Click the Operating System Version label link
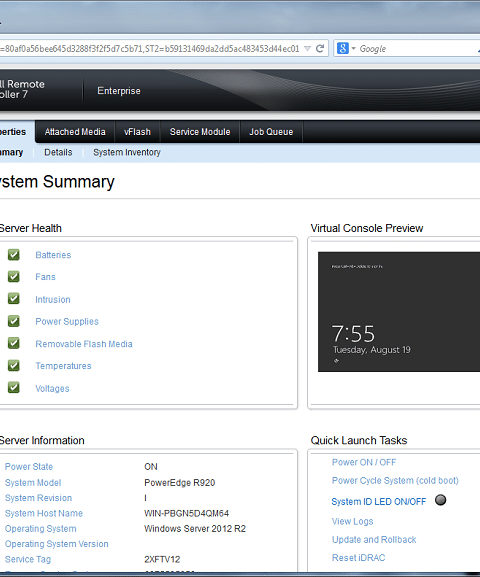This screenshot has width=480, height=577. 56,544
